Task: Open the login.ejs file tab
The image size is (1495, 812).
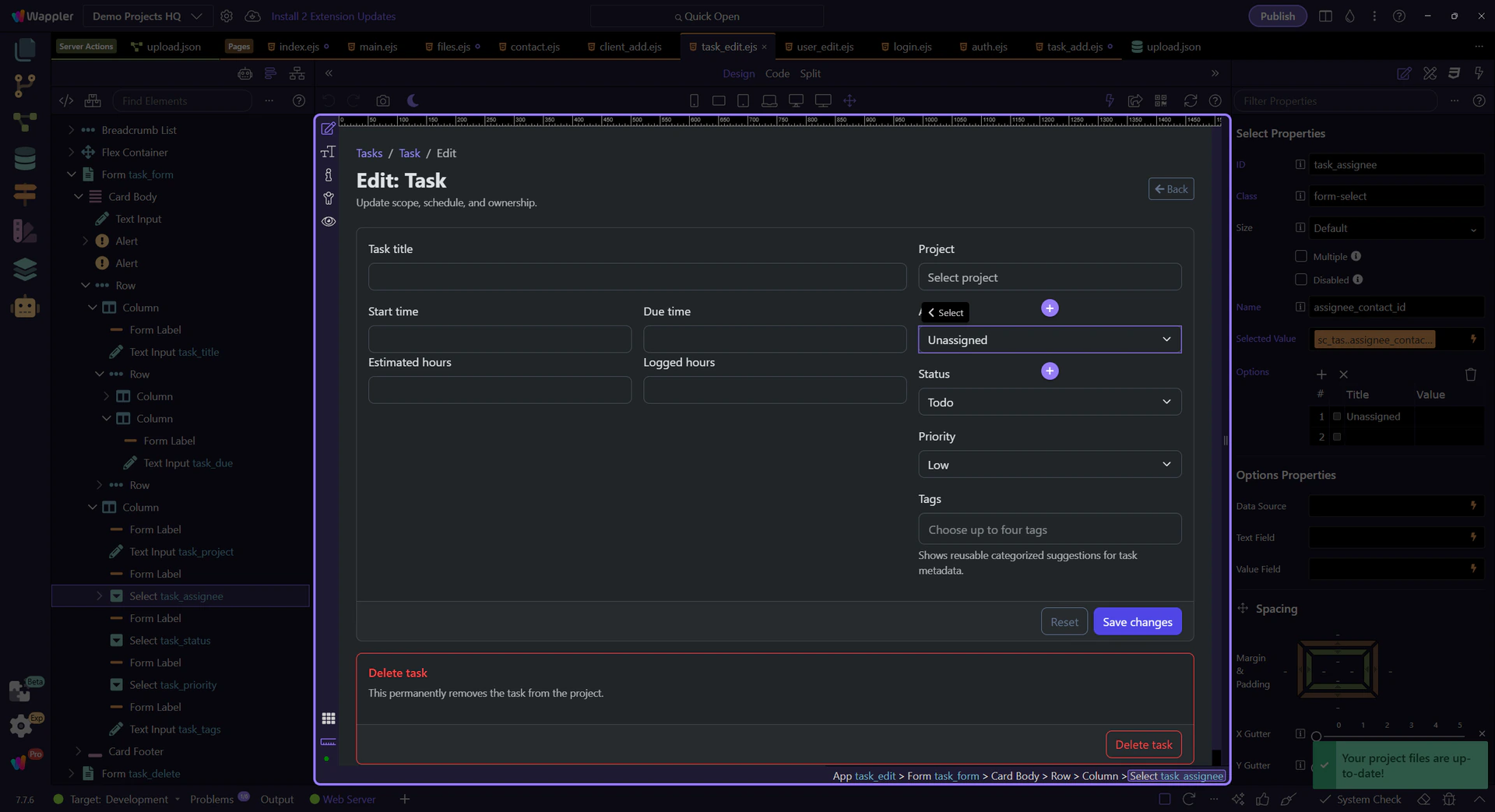Action: point(912,47)
